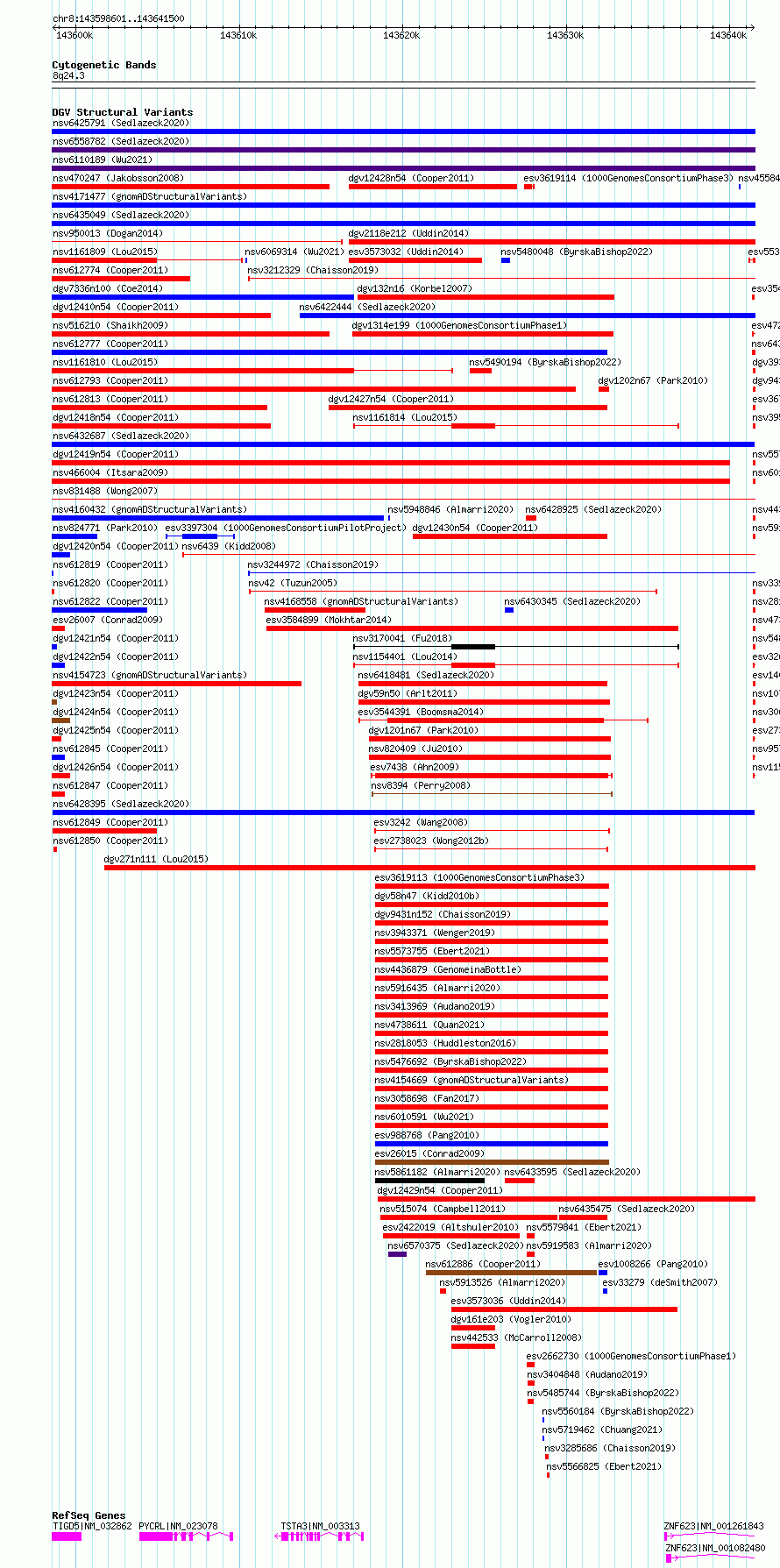Click the ZNF623|NM_001082480 gene label

point(716,1548)
